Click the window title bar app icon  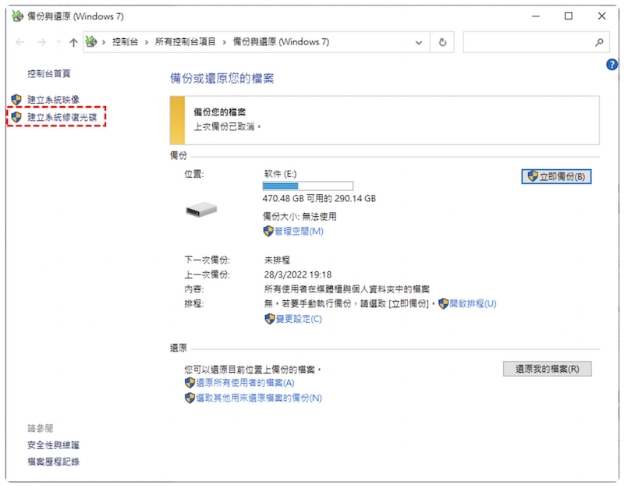(x=18, y=16)
